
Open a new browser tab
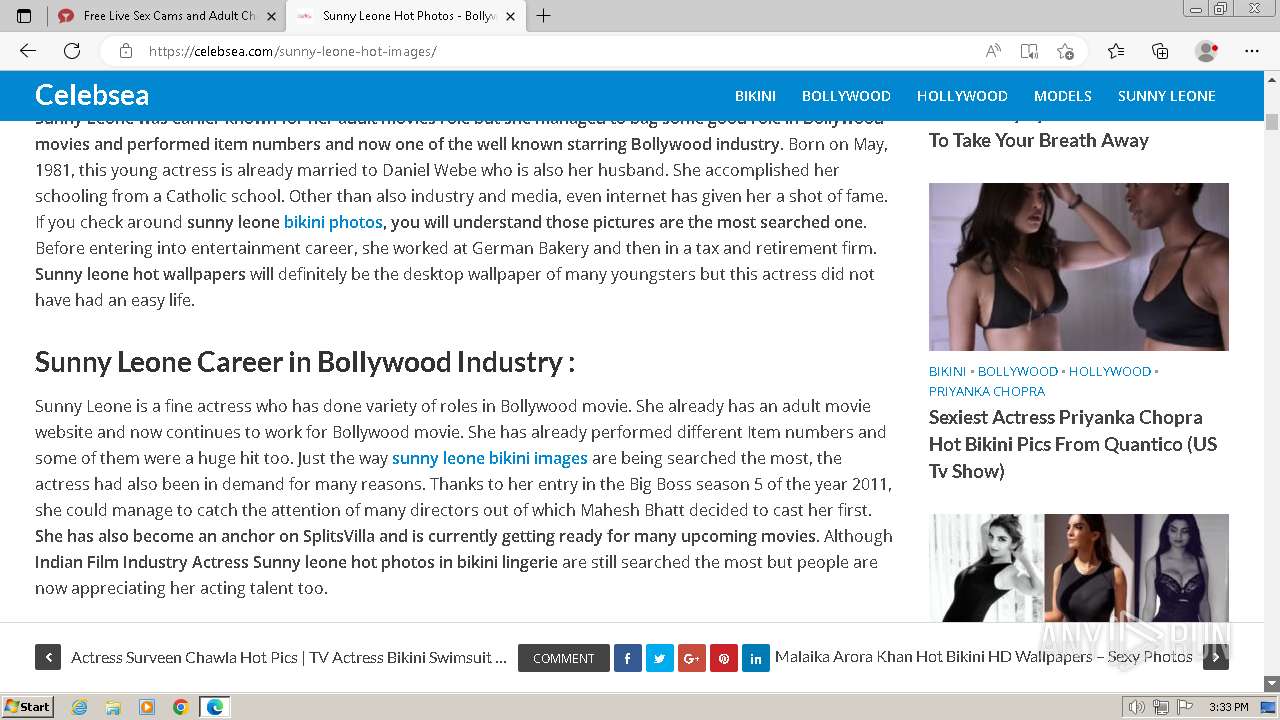click(x=544, y=16)
